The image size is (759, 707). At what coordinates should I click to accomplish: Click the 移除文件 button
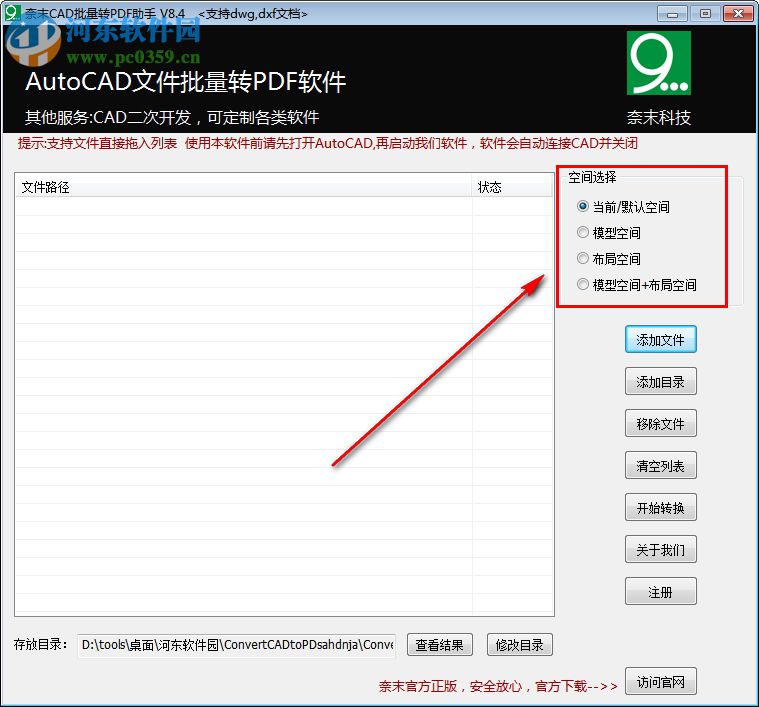coord(661,423)
